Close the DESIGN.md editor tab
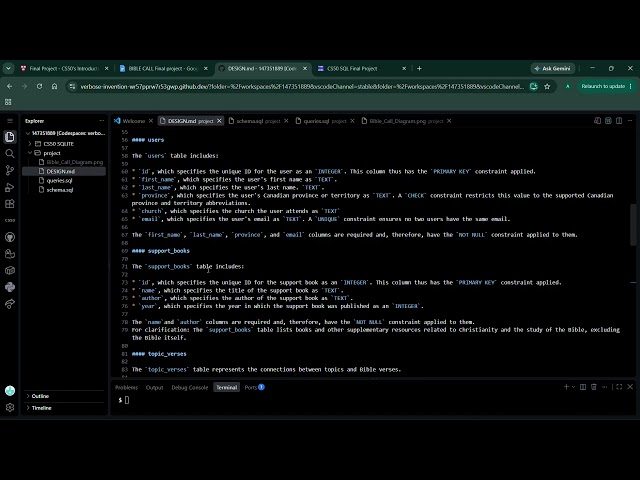640x480 pixels. (219, 121)
